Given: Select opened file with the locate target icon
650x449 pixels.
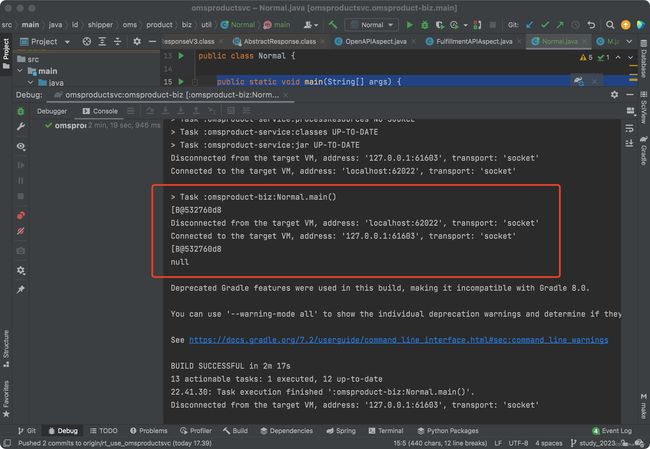Looking at the screenshot, I should coord(86,41).
